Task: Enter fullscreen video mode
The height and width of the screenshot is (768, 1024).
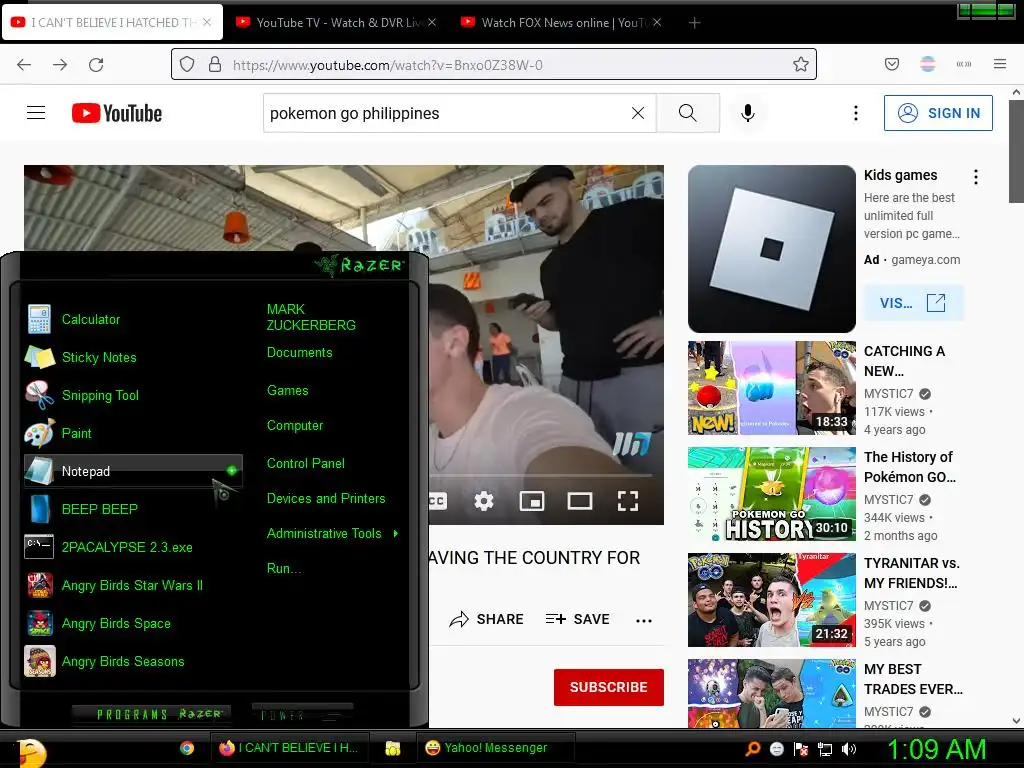Action: coord(628,501)
